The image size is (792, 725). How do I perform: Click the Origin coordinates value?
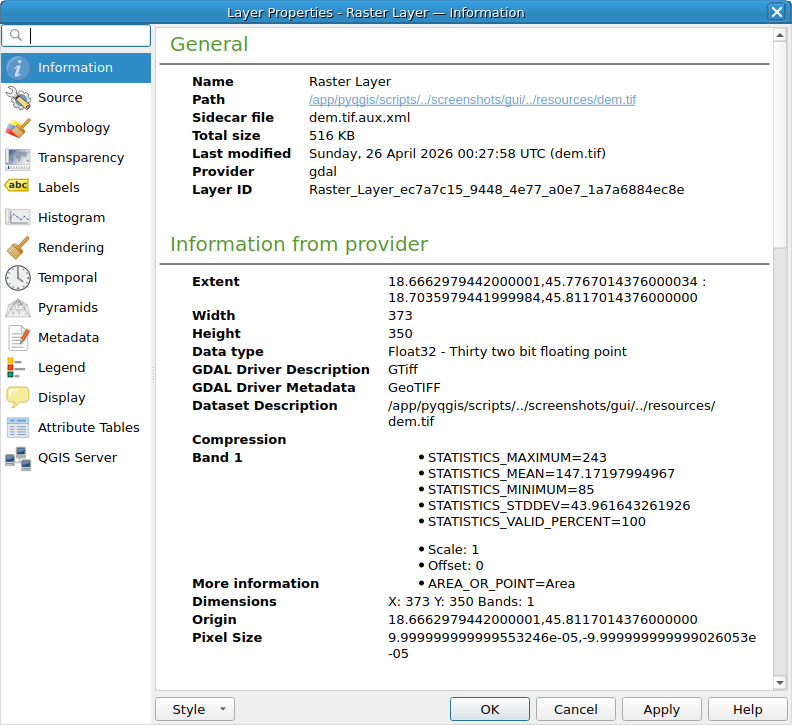[542, 620]
